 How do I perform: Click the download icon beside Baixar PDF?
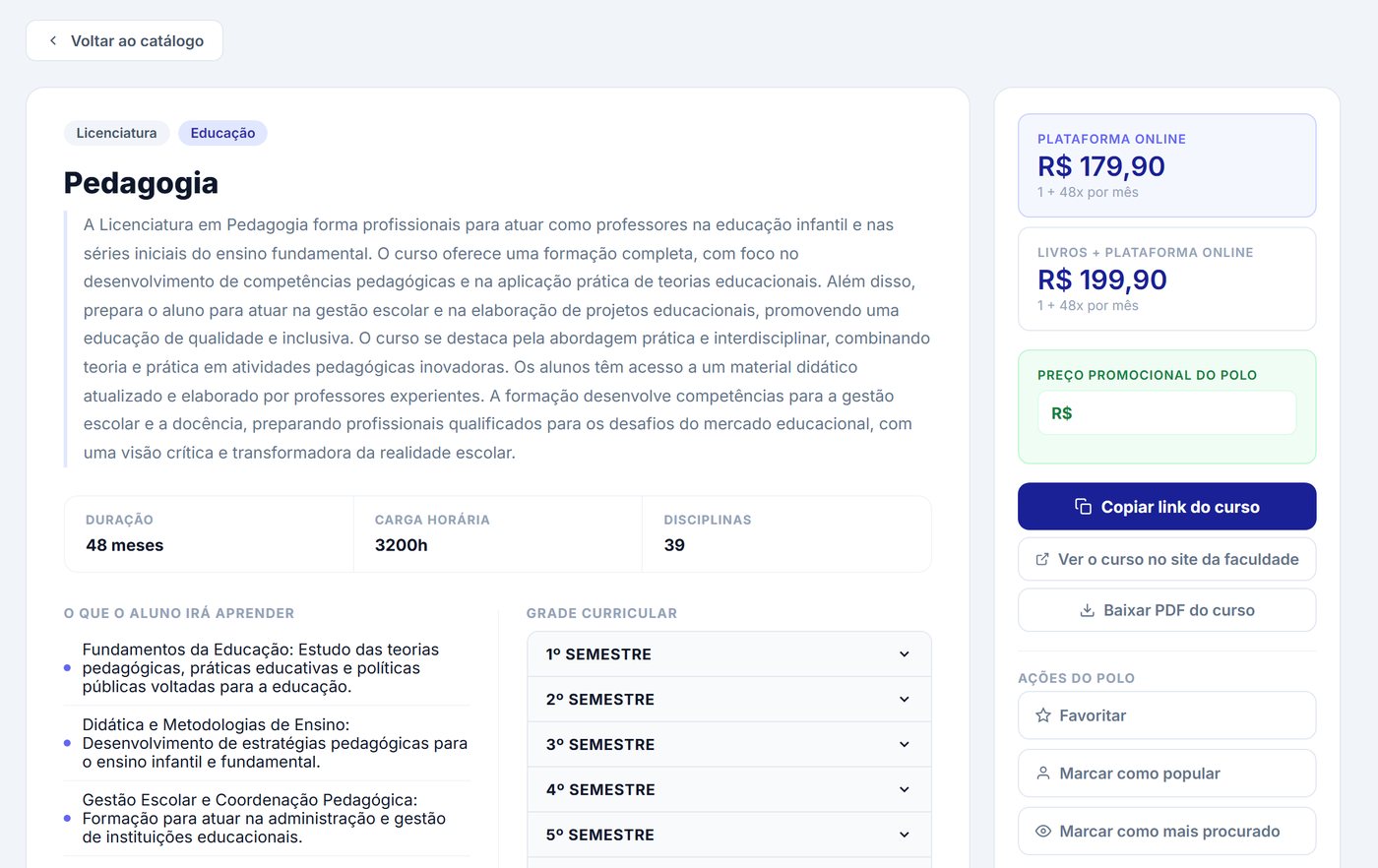coord(1088,610)
